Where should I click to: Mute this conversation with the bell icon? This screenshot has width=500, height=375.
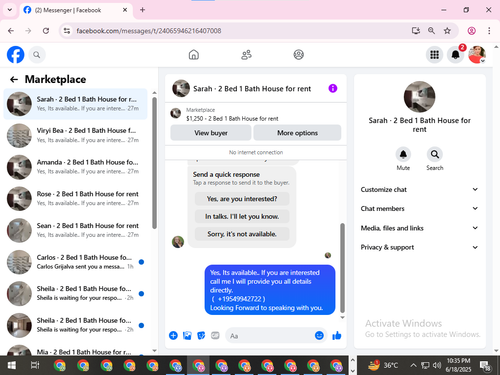click(403, 154)
